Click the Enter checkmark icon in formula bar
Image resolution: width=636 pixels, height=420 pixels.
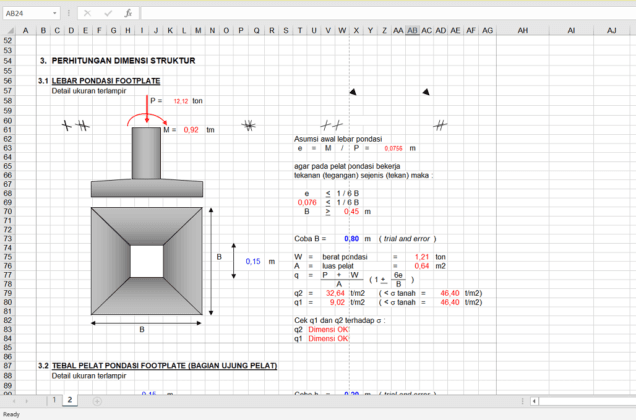[107, 13]
